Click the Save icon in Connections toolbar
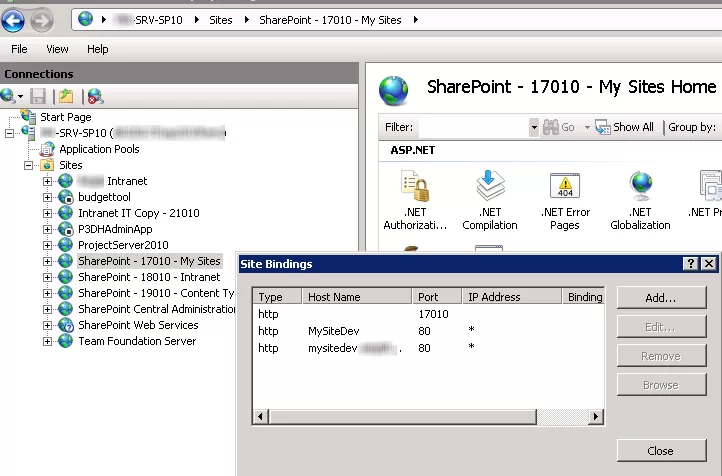 point(38,96)
